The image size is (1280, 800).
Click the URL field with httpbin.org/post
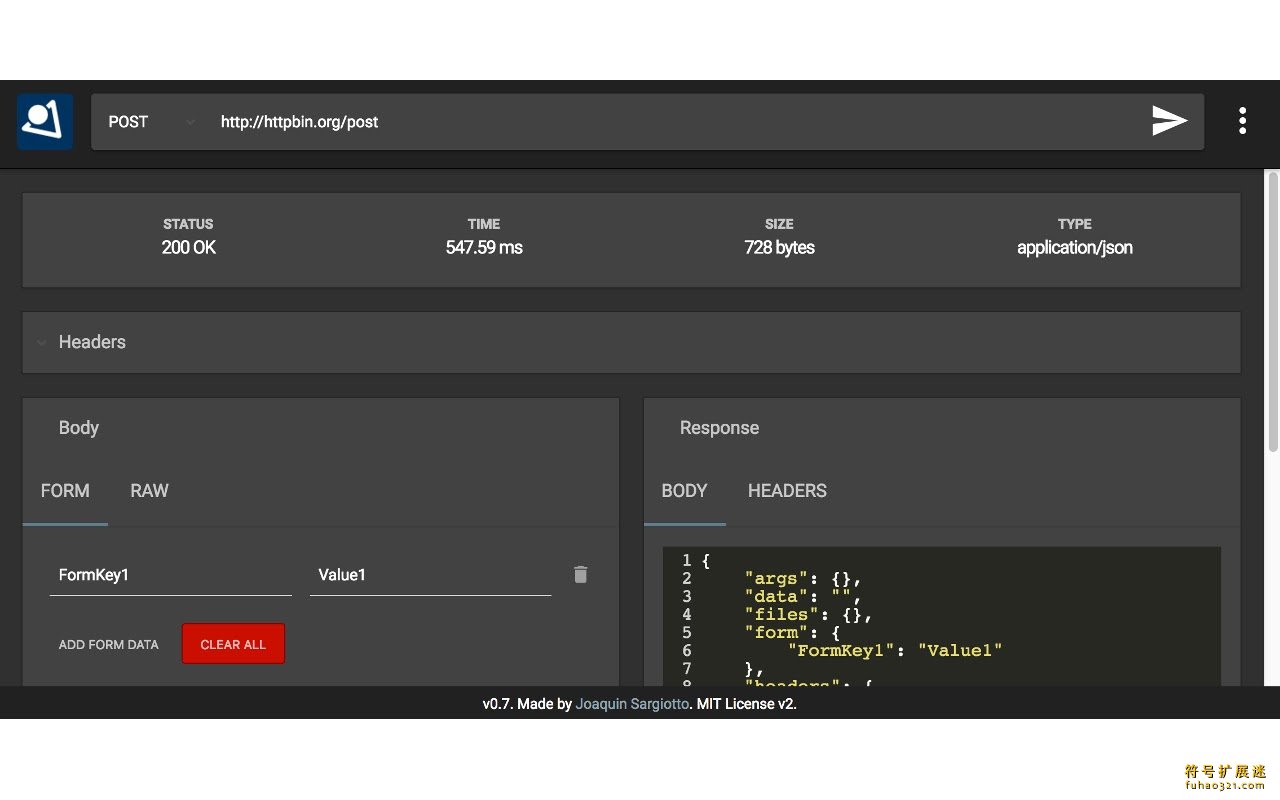[x=675, y=122]
